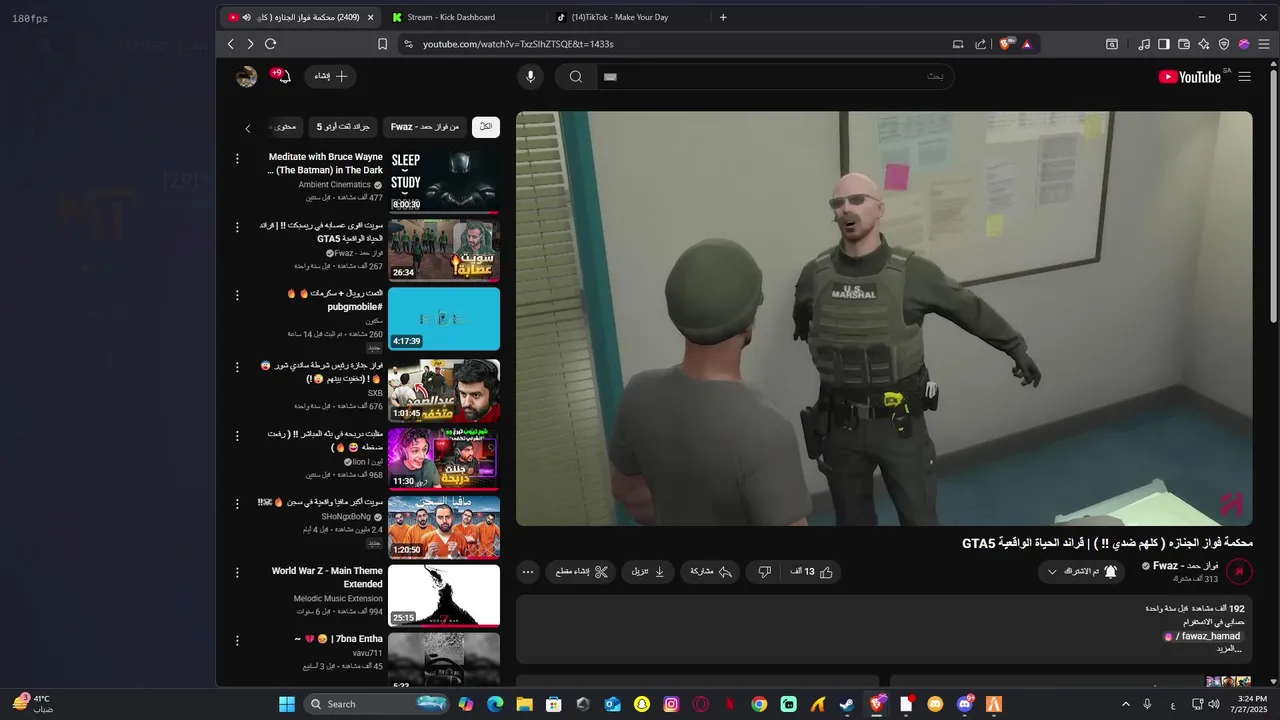The image size is (1280, 720).
Task: Open Snapchat from the taskbar
Action: click(642, 704)
